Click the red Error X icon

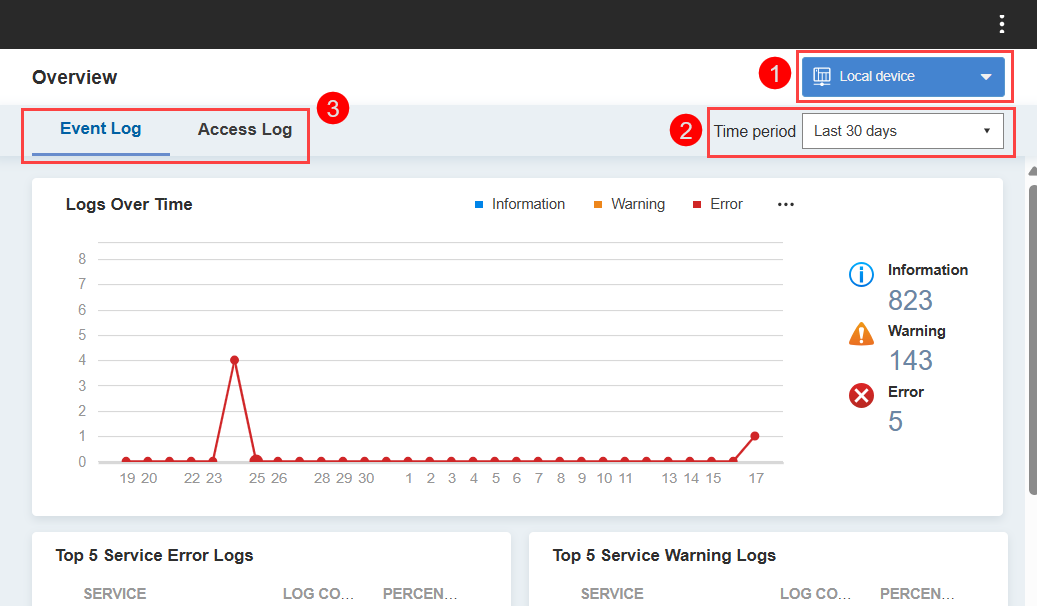(x=861, y=396)
